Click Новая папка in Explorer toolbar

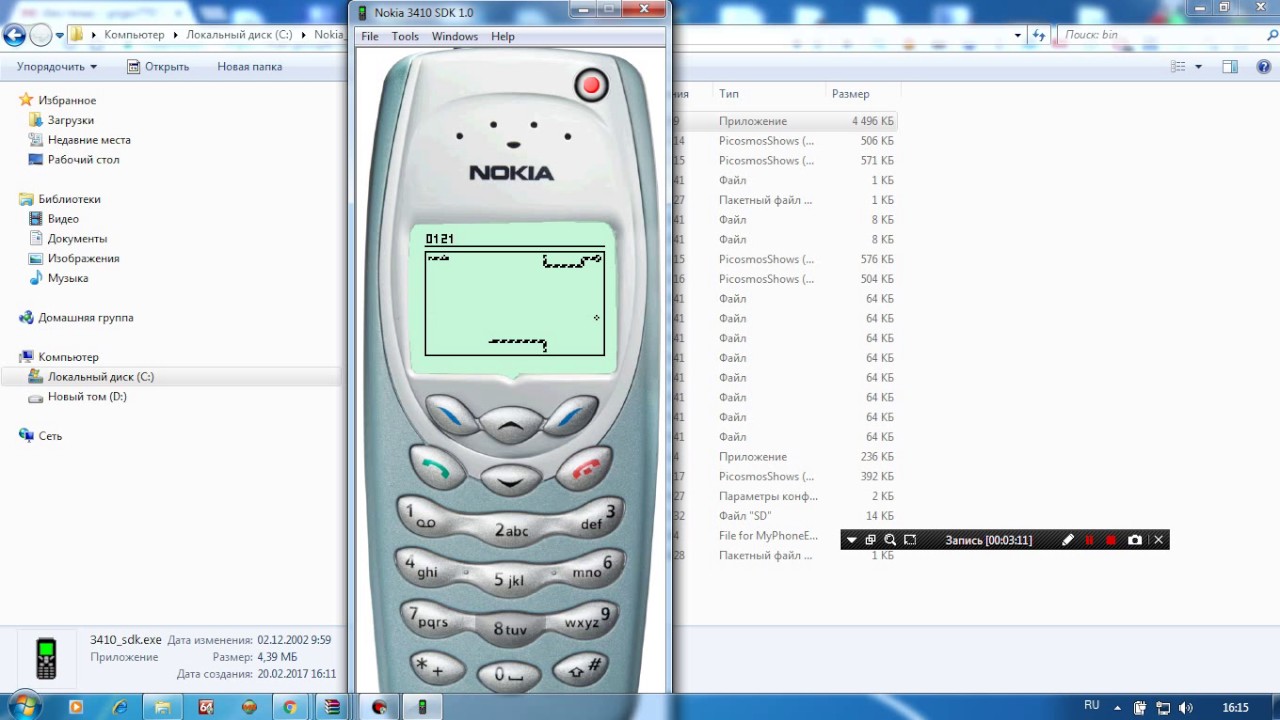[x=250, y=67]
